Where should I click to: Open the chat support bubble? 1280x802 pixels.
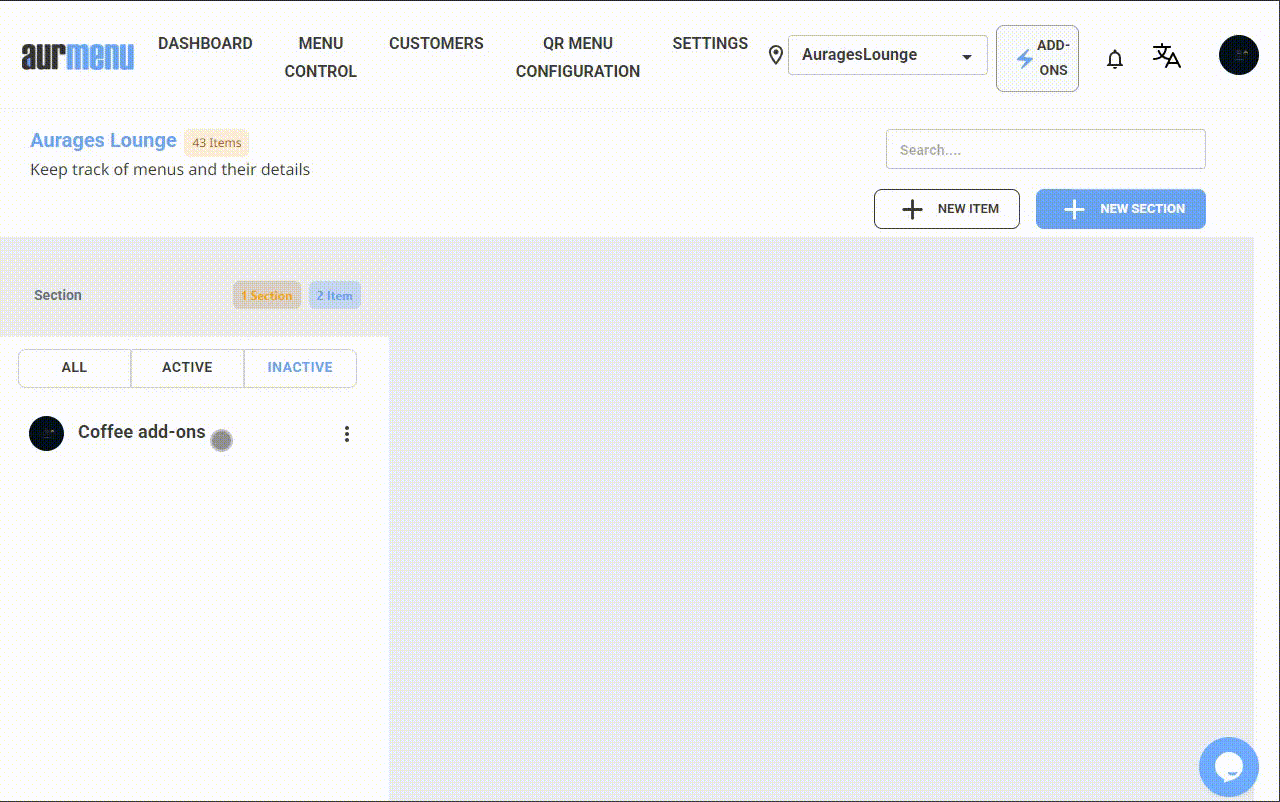(1228, 767)
